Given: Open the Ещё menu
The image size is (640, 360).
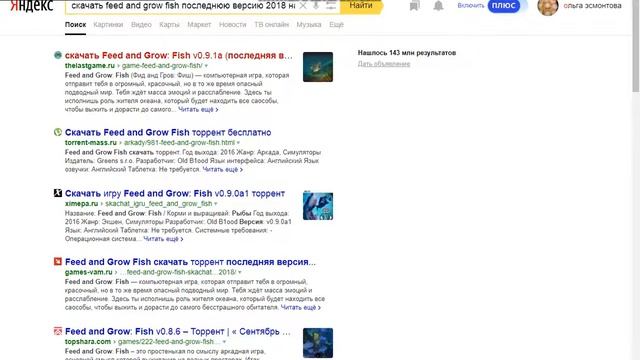Looking at the screenshot, I should (336, 24).
